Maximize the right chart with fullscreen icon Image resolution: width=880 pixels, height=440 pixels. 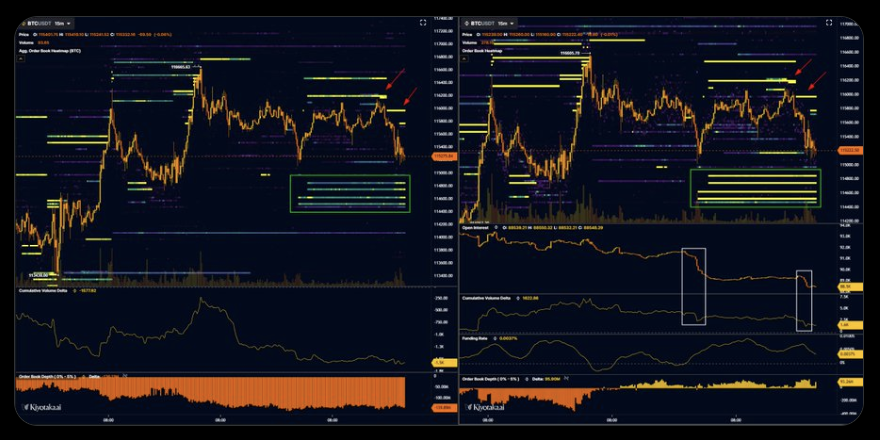[x=828, y=22]
